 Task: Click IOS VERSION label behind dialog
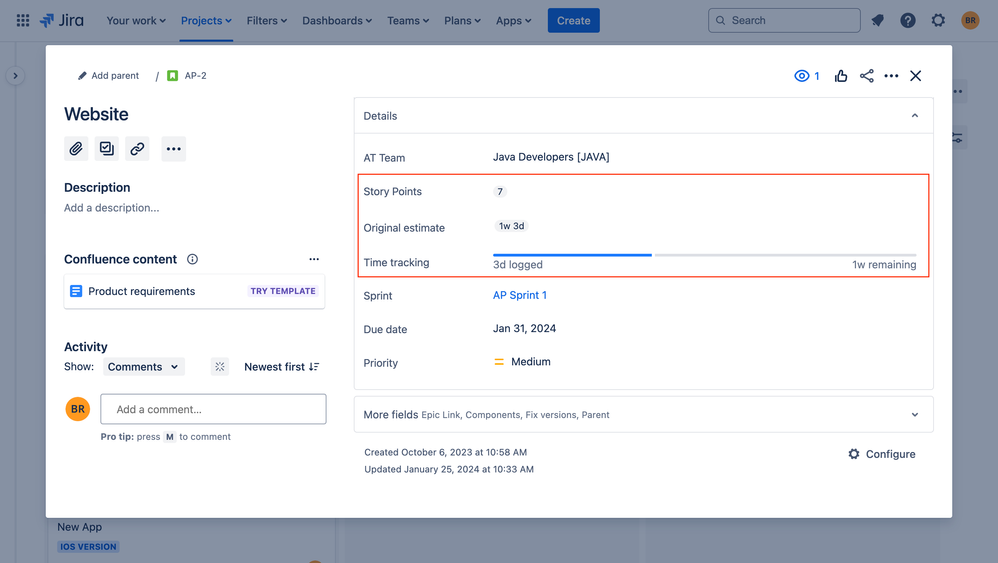click(88, 546)
